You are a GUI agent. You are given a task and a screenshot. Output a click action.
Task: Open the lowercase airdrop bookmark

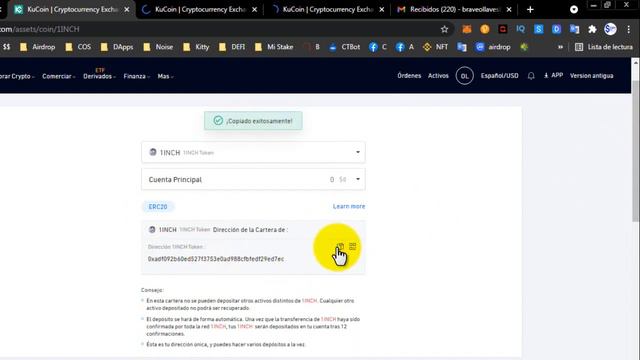493,47
